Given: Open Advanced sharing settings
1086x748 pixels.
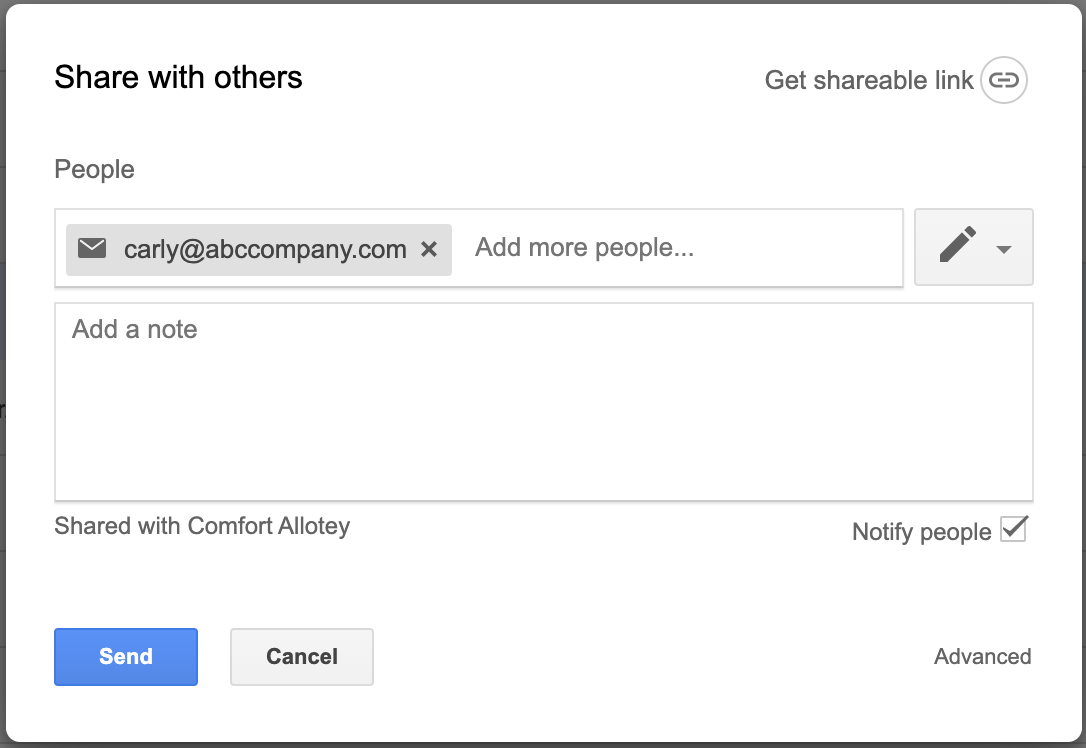Looking at the screenshot, I should 982,656.
